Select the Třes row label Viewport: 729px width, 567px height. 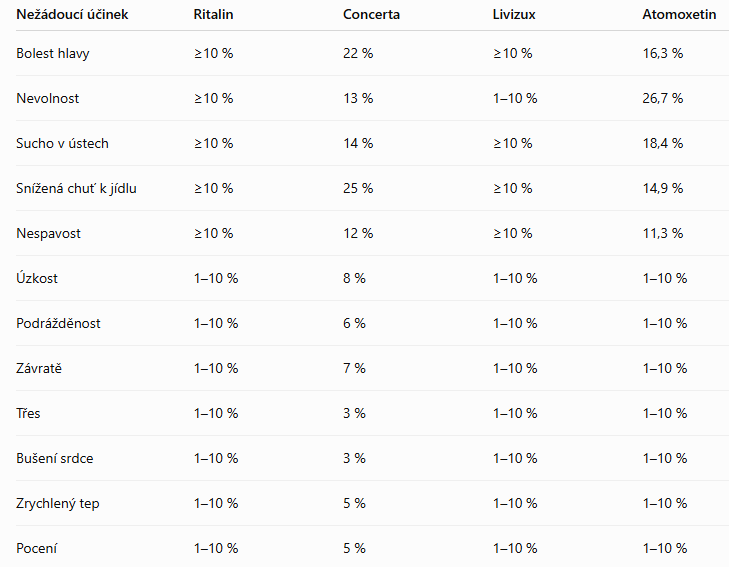pos(28,413)
